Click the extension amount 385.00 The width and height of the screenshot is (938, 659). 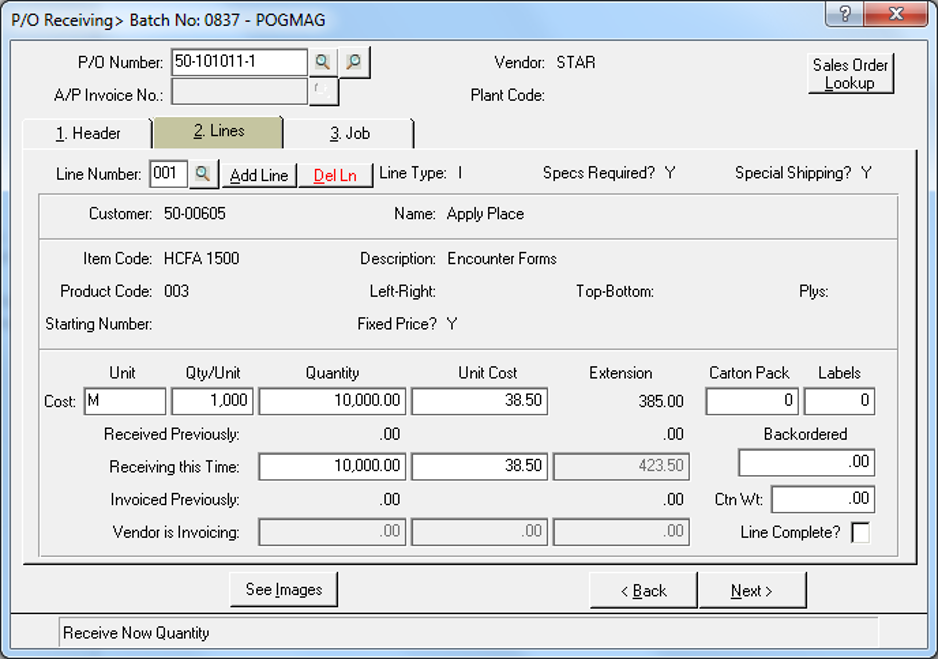(660, 401)
